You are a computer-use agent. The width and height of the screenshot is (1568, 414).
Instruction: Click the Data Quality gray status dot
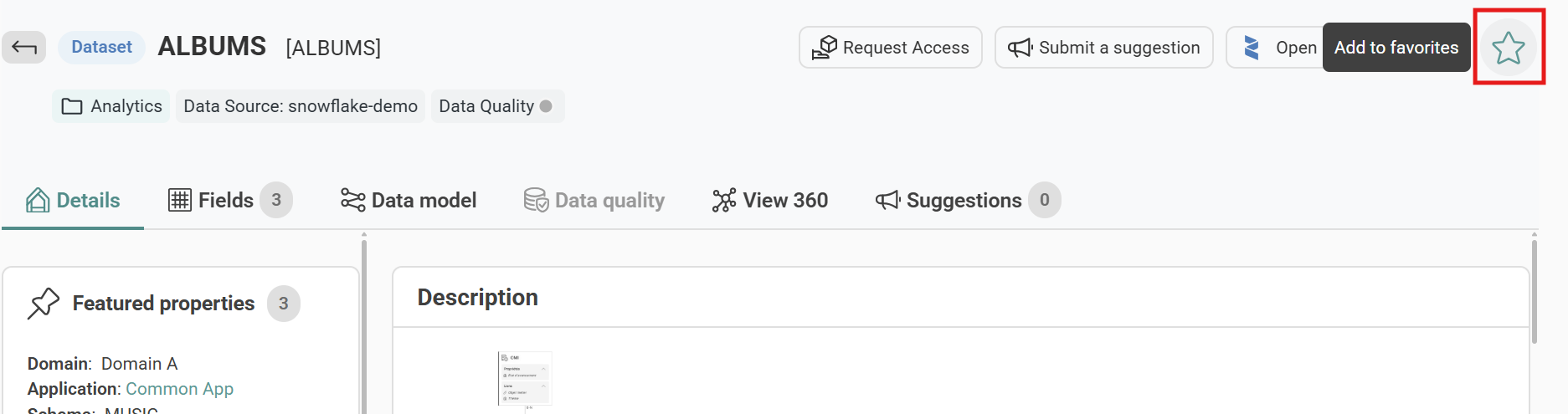pyautogui.click(x=546, y=106)
